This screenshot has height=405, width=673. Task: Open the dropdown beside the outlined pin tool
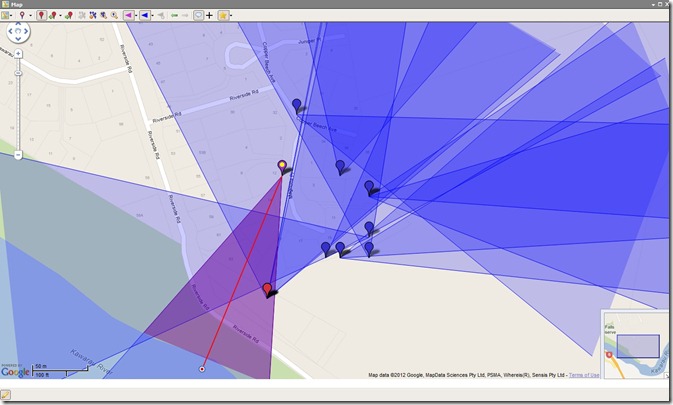click(30, 15)
